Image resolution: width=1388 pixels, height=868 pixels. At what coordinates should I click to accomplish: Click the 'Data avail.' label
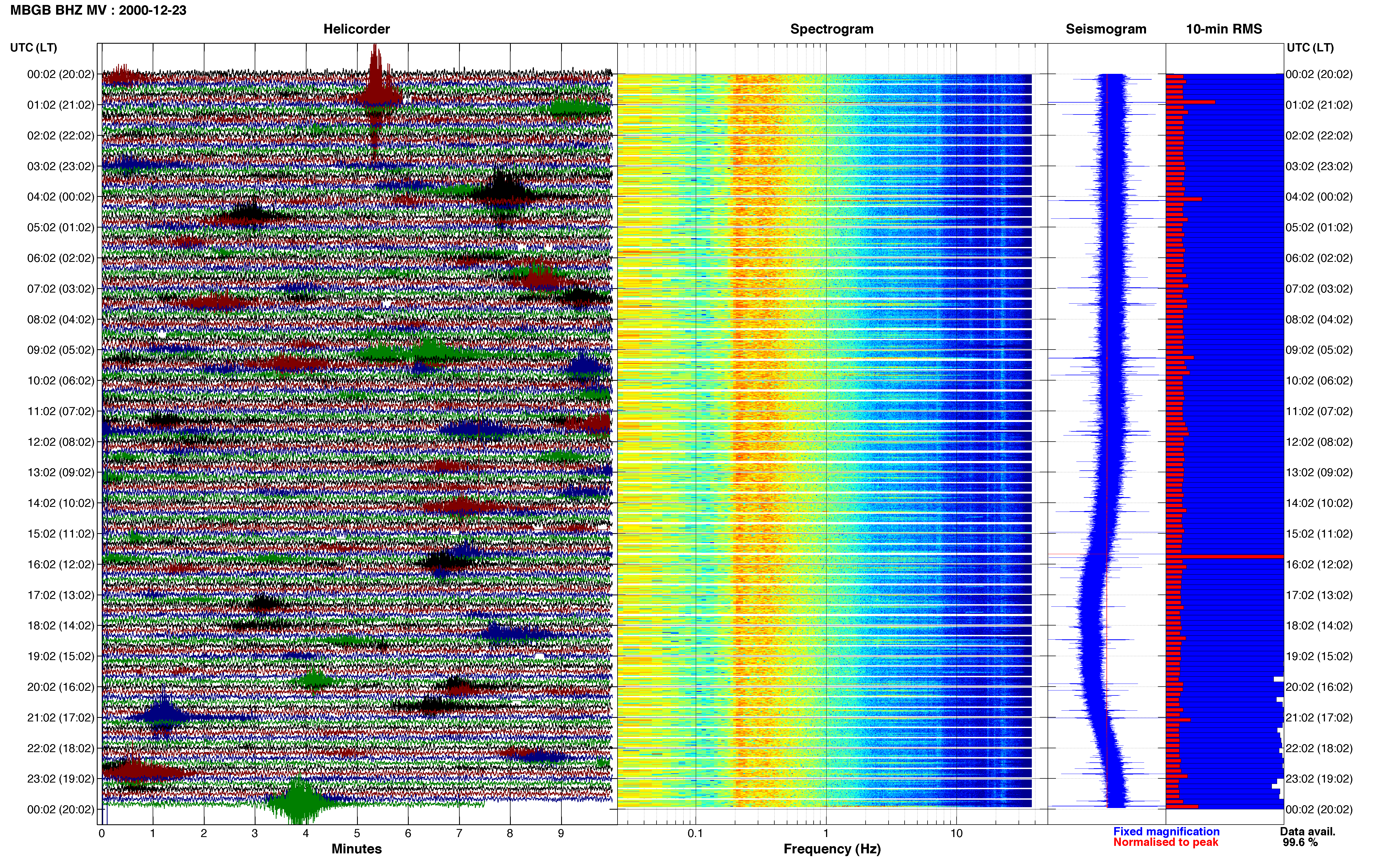point(1308,831)
